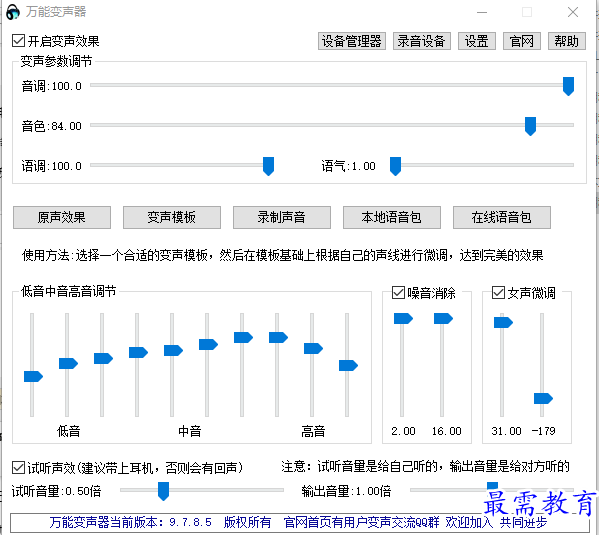Click the noise slider thumb above 2.00
Image resolution: width=605 pixels, height=535 pixels.
click(x=403, y=319)
